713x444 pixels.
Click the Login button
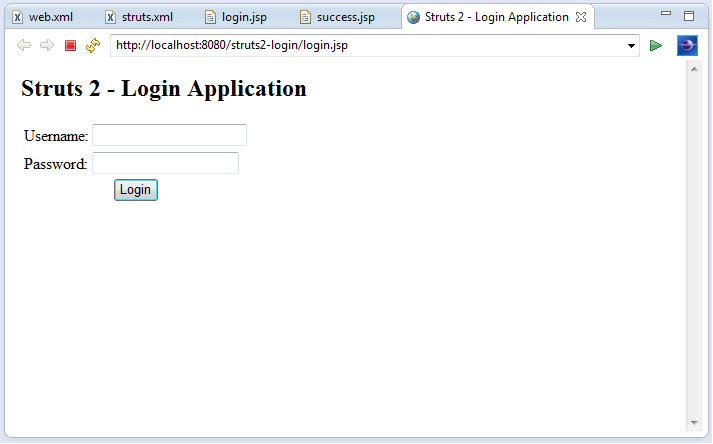[135, 190]
